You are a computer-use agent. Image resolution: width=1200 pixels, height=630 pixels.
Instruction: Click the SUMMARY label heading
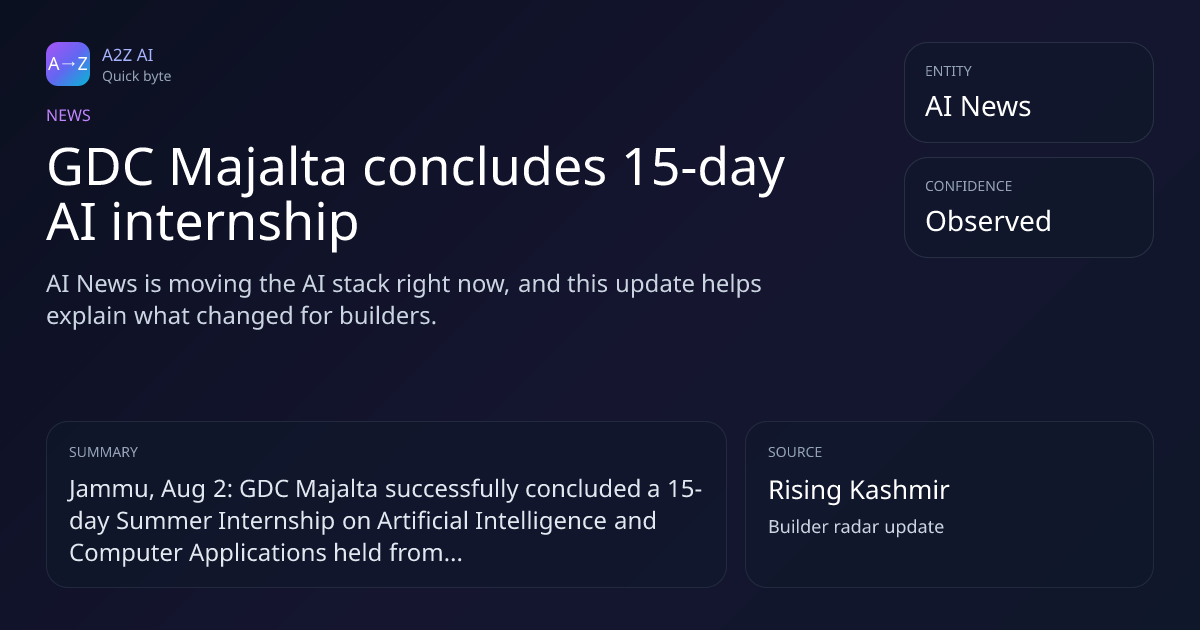coord(103,452)
